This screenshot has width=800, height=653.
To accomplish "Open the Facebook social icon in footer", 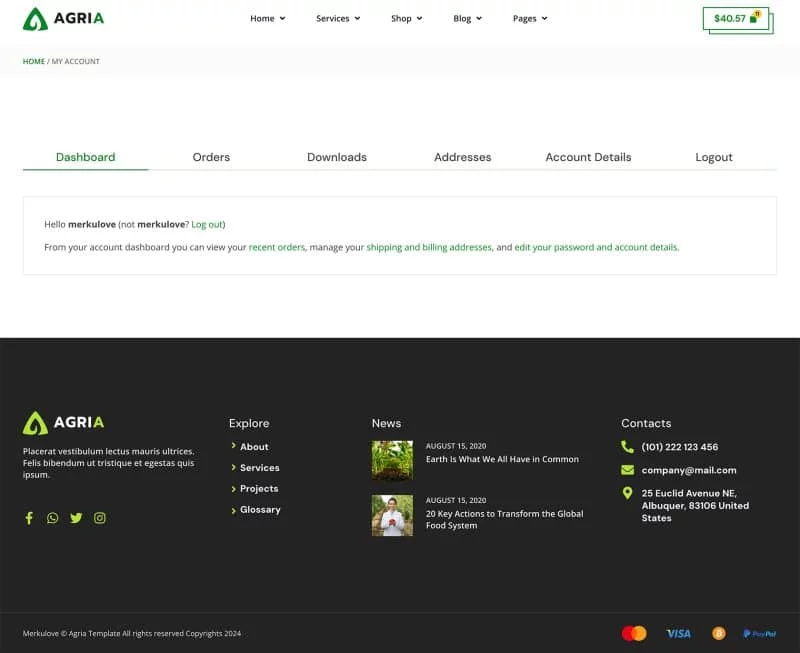I will pos(29,518).
